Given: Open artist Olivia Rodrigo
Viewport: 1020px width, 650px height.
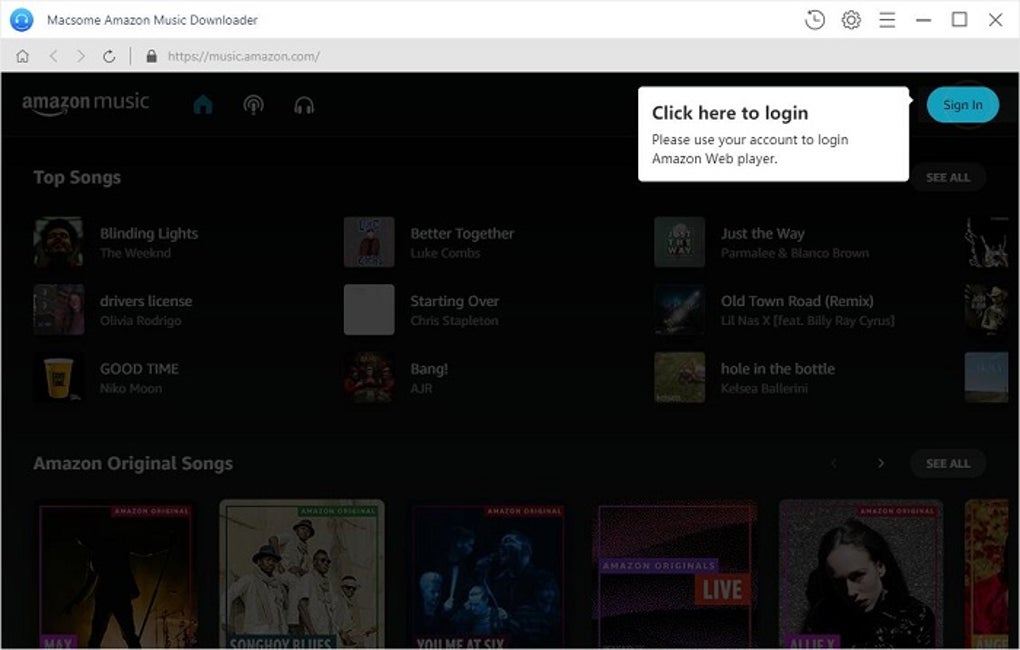Looking at the screenshot, I should 141,321.
